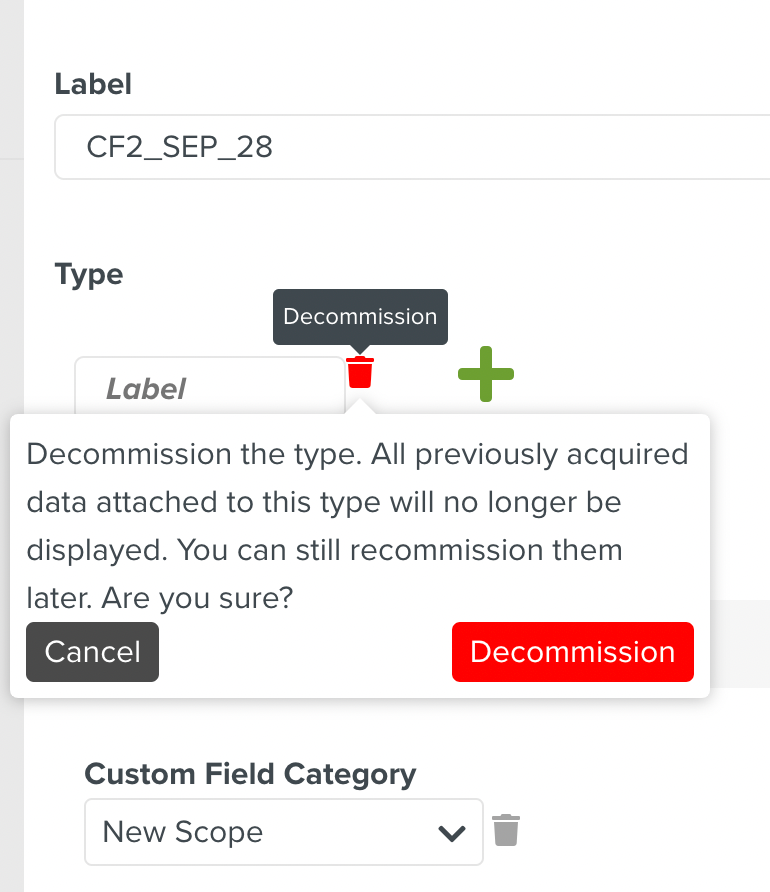Click the dark Decommission tooltip

360,317
